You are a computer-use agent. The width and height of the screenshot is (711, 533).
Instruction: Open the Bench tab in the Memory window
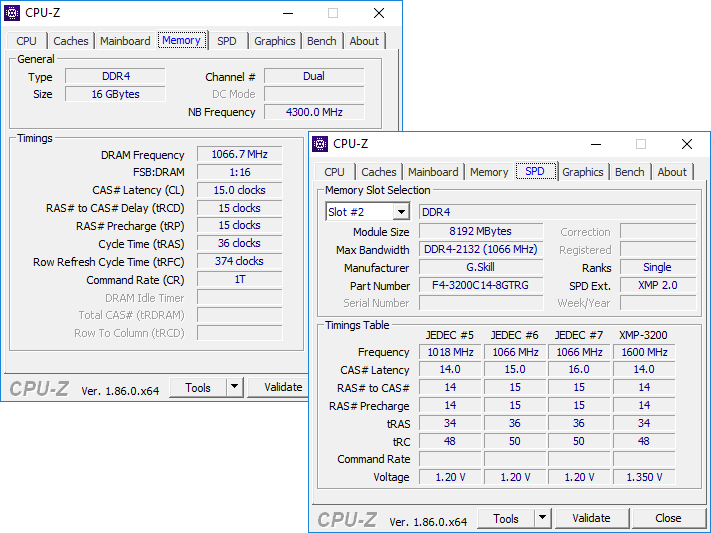pos(322,41)
